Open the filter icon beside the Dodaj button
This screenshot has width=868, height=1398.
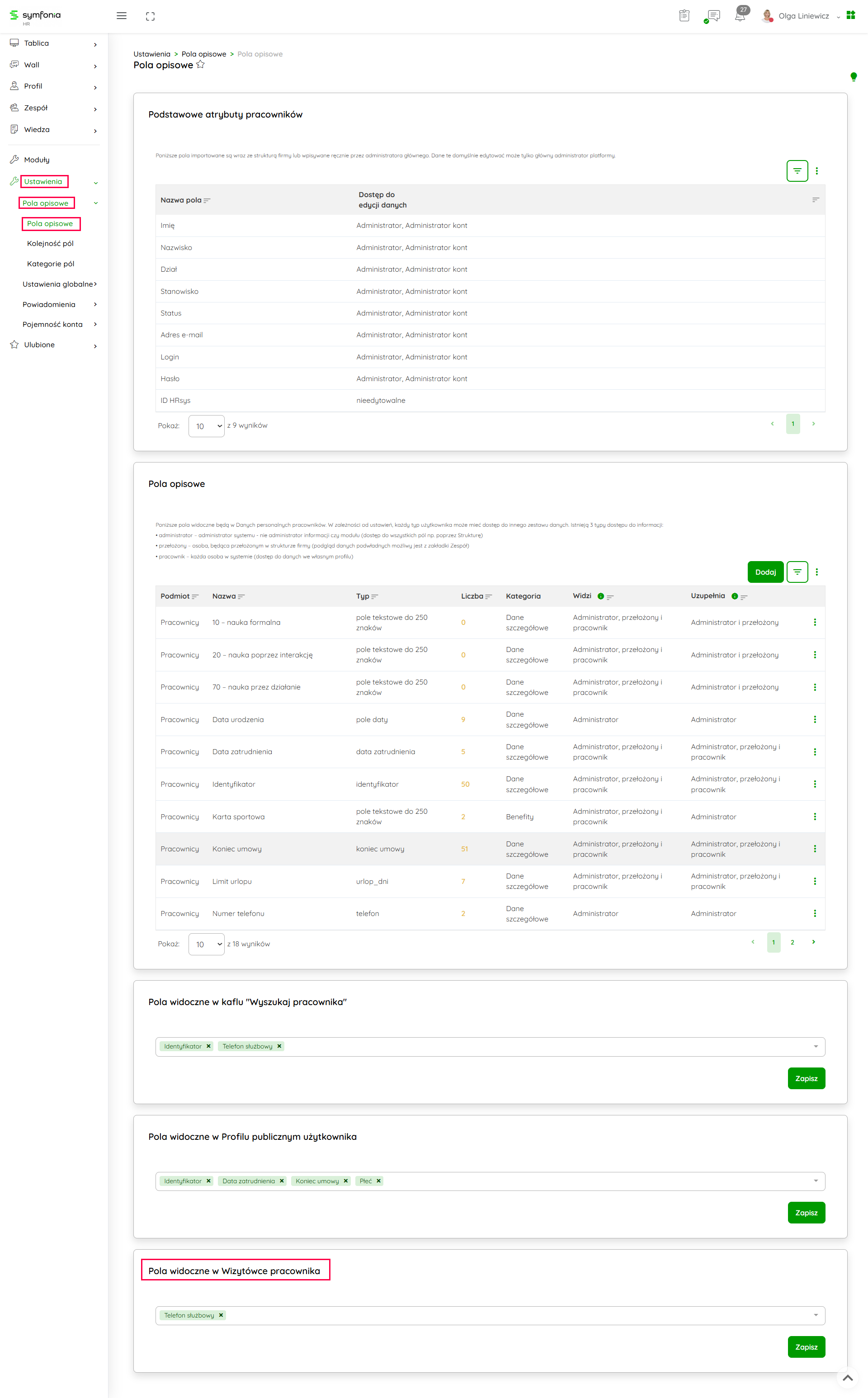(797, 572)
